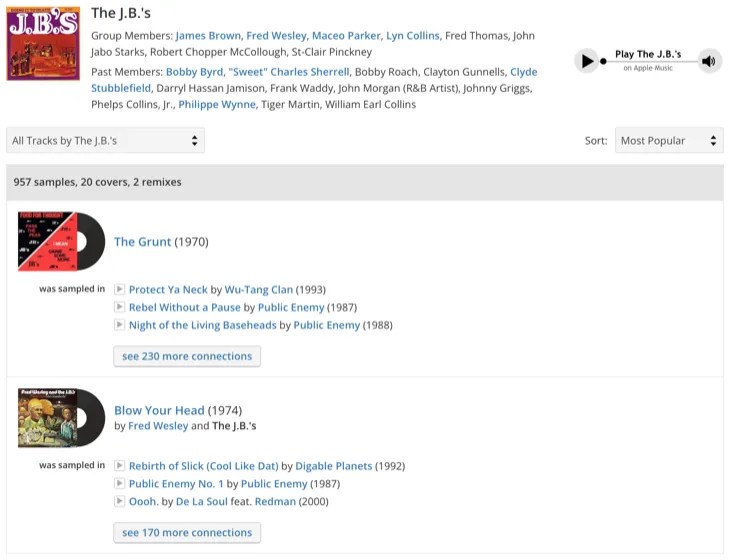The image size is (730, 560).
Task: Expand see 230 more connections
Action: 187,356
